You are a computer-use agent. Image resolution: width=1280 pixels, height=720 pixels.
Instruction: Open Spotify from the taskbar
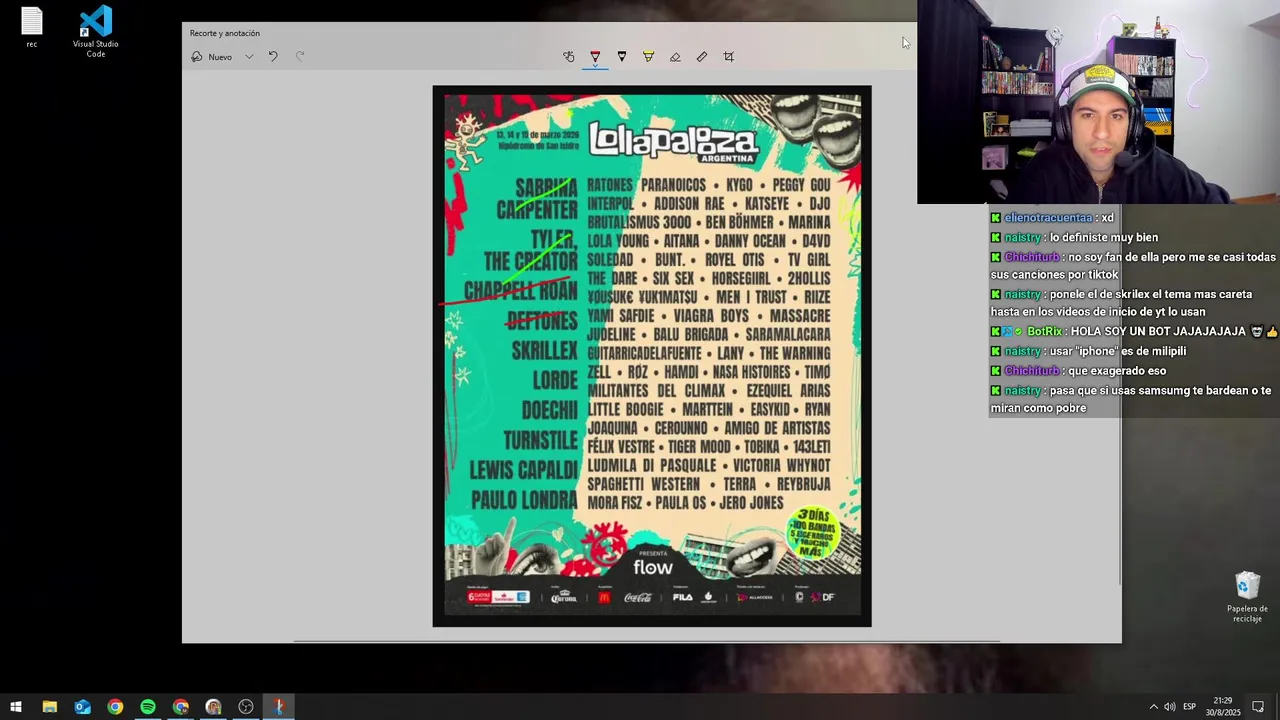148,707
